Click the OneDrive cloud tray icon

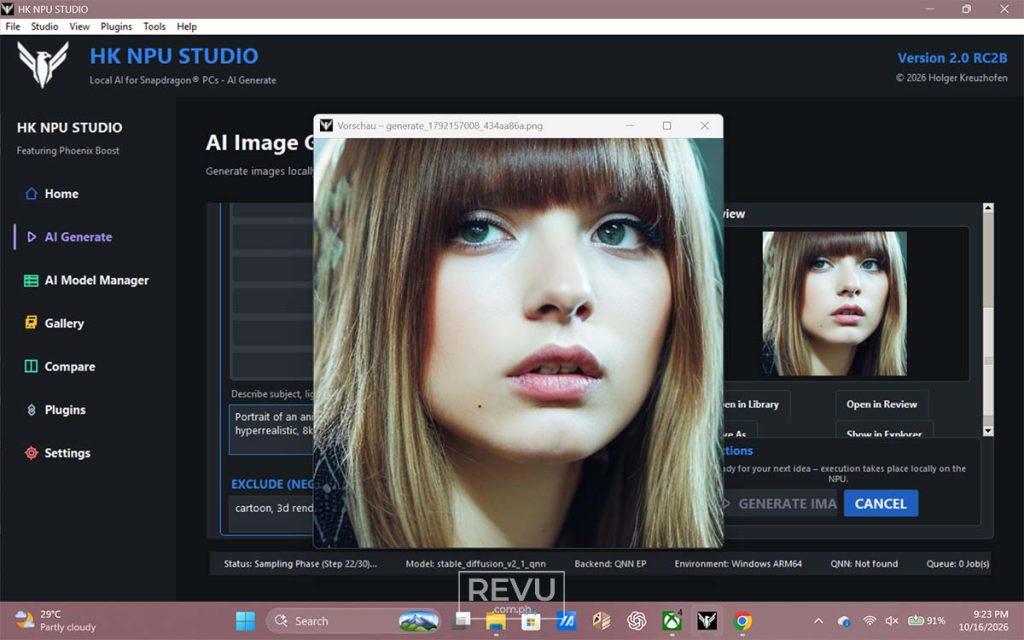844,621
